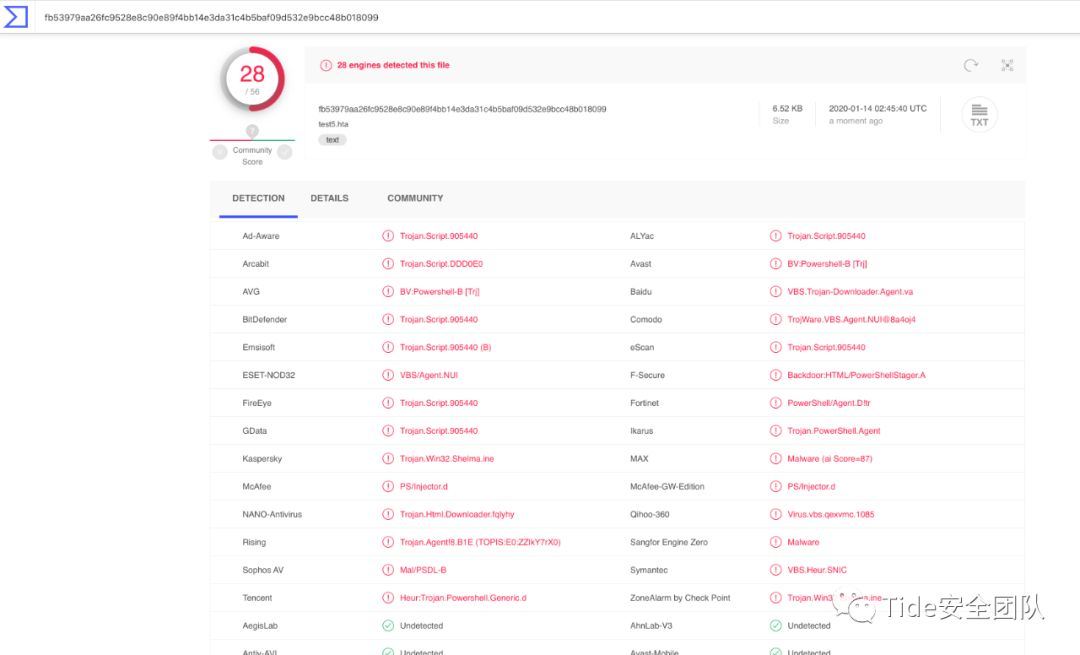The height and width of the screenshot is (655, 1080).
Task: Click NANO-Antivirus result Trojan.Html.Downloader.fqlyhy
Action: [457, 514]
